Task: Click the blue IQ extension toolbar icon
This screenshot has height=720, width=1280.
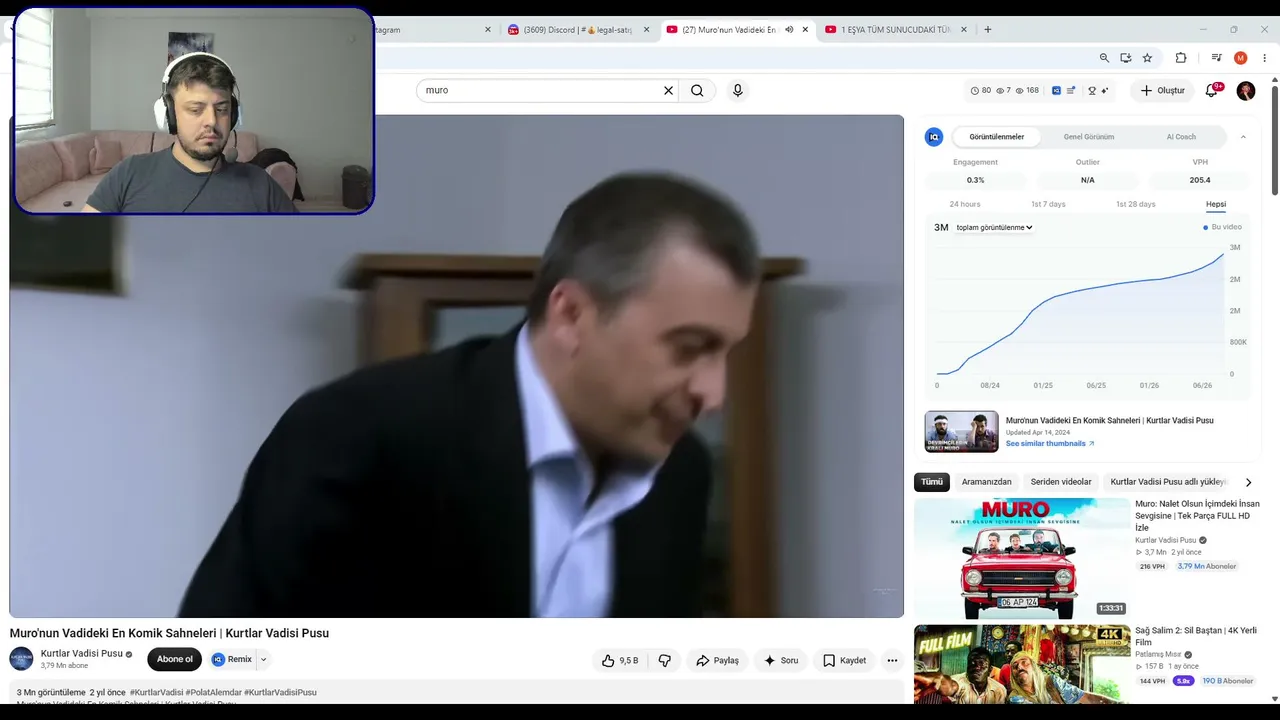Action: (1056, 91)
